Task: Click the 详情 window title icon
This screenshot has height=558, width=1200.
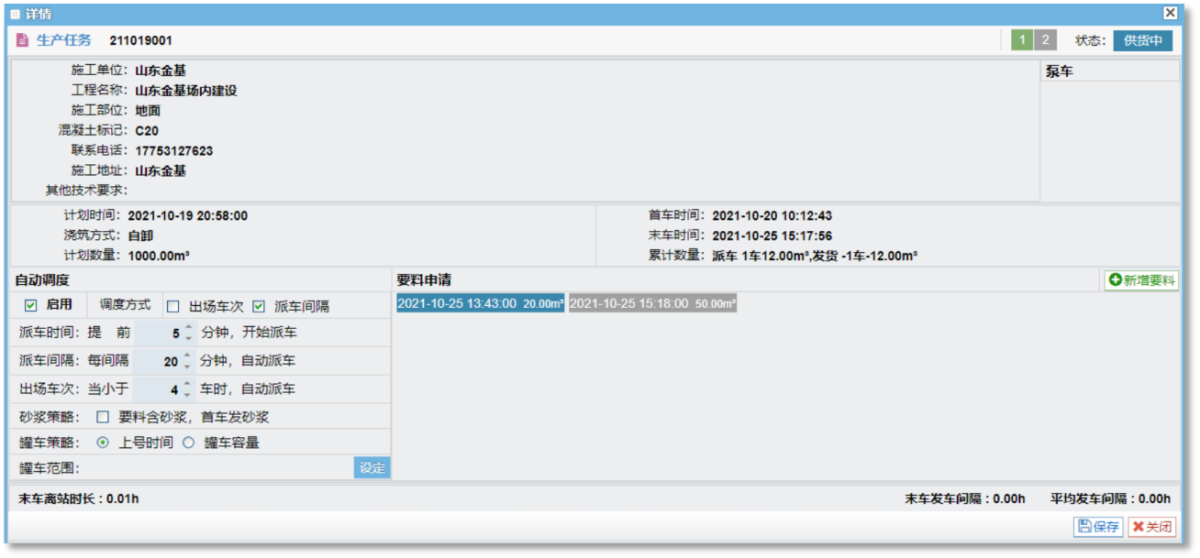Action: pos(14,14)
